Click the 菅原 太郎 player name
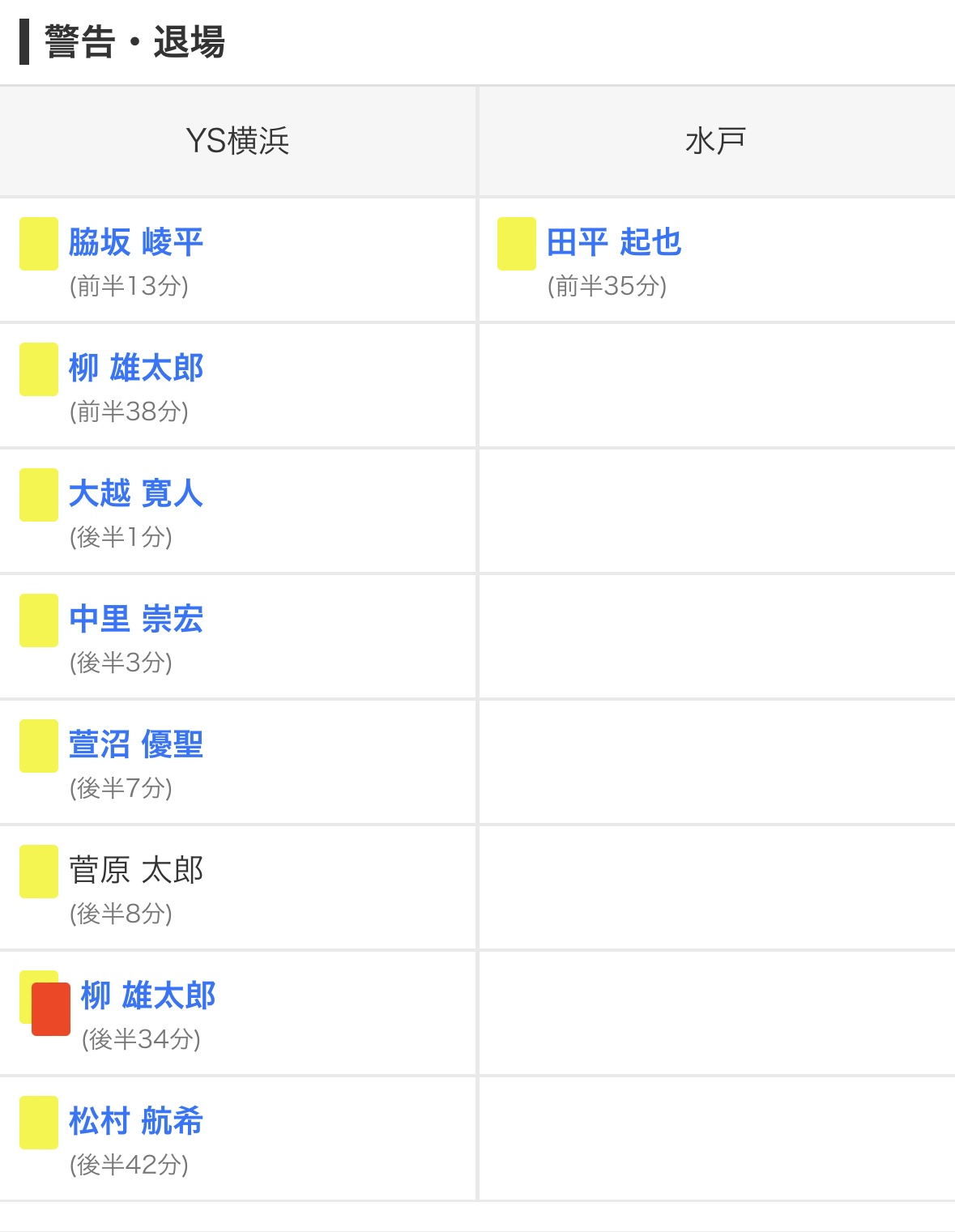This screenshot has height=1232, width=955. pos(136,870)
